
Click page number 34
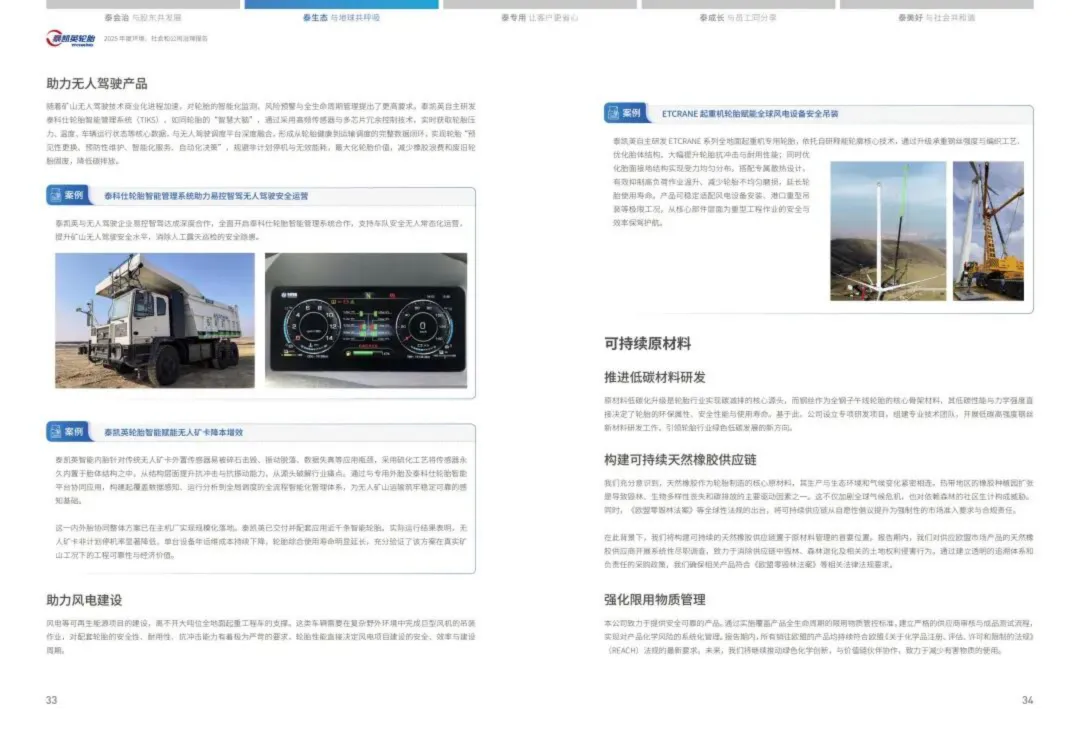pyautogui.click(x=1028, y=700)
